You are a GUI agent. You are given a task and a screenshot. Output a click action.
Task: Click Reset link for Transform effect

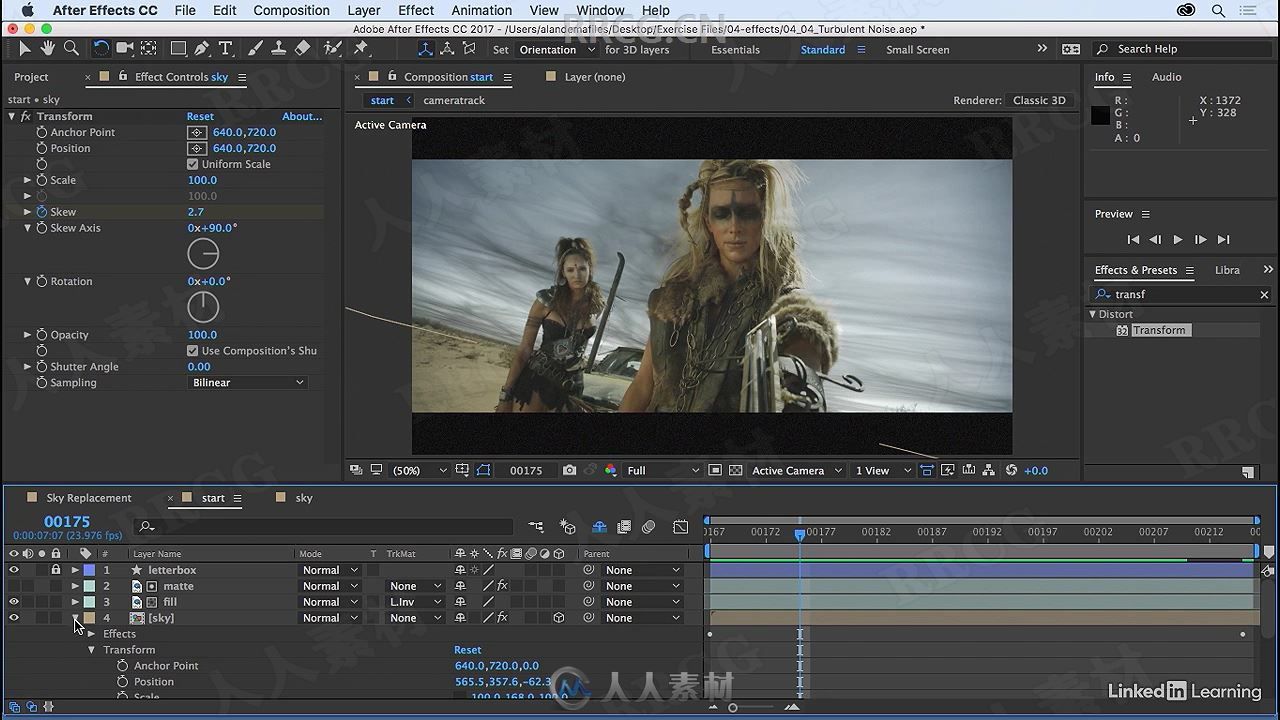tap(200, 116)
